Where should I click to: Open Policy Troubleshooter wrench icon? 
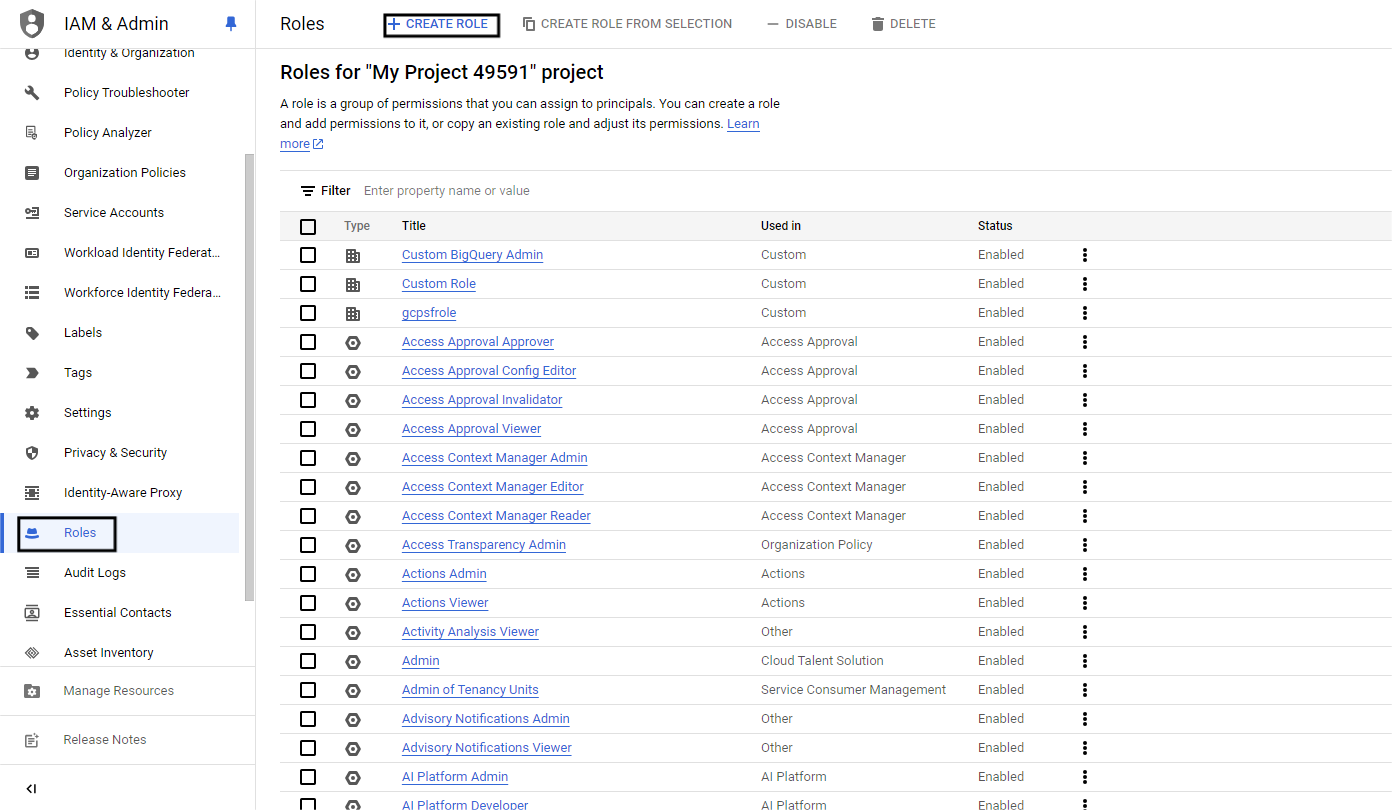coord(32,93)
